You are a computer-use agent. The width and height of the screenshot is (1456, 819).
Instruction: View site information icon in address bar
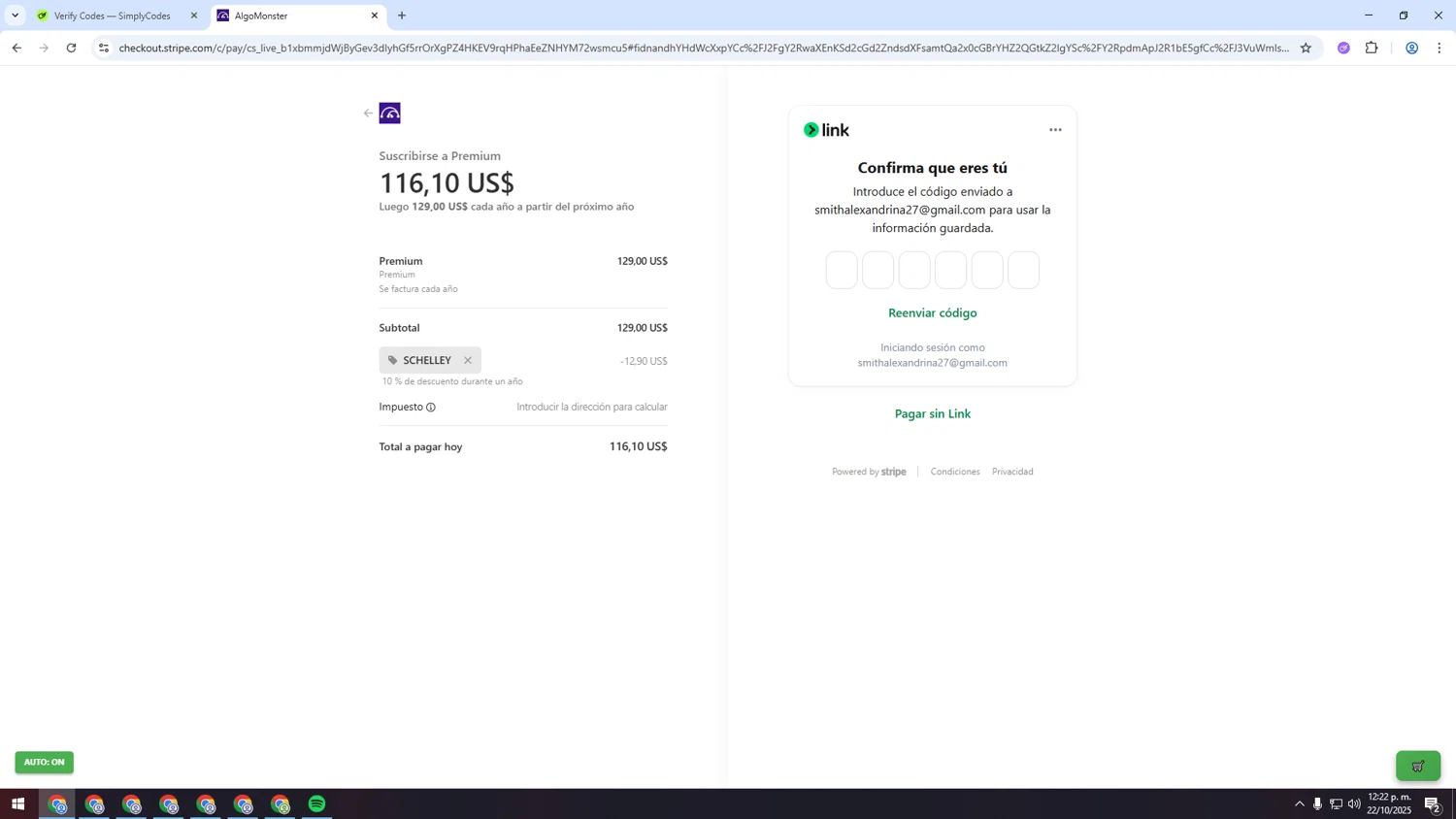click(x=104, y=48)
